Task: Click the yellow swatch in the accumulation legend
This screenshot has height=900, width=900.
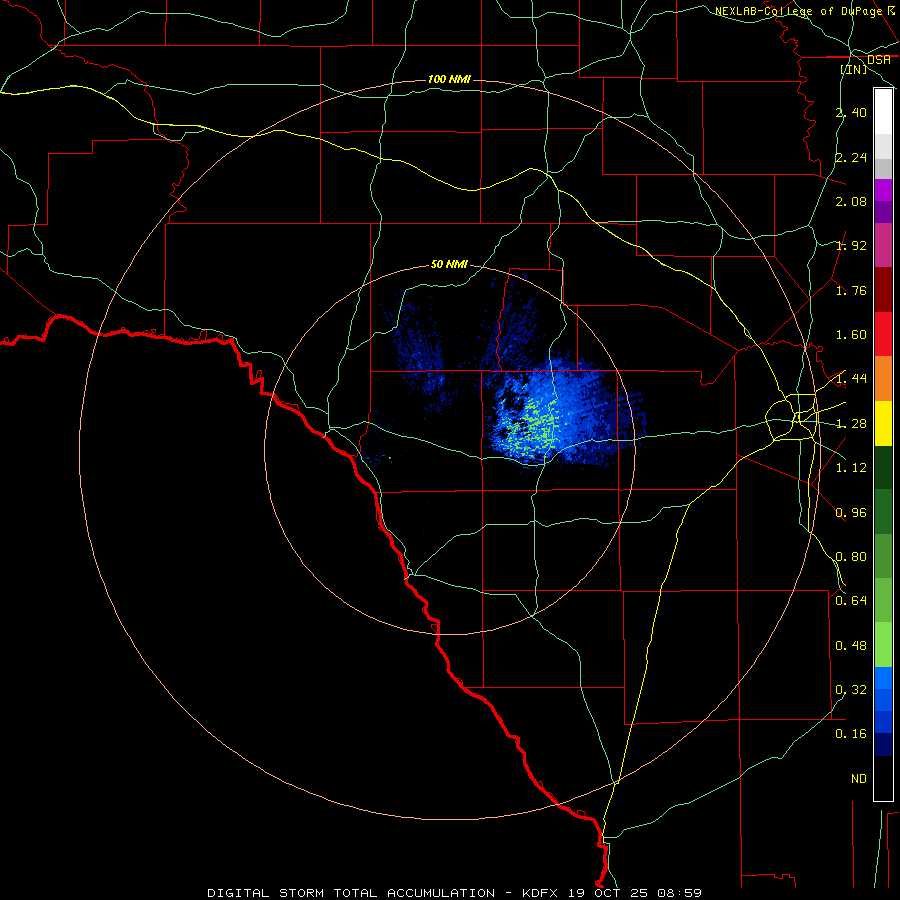Action: 883,423
